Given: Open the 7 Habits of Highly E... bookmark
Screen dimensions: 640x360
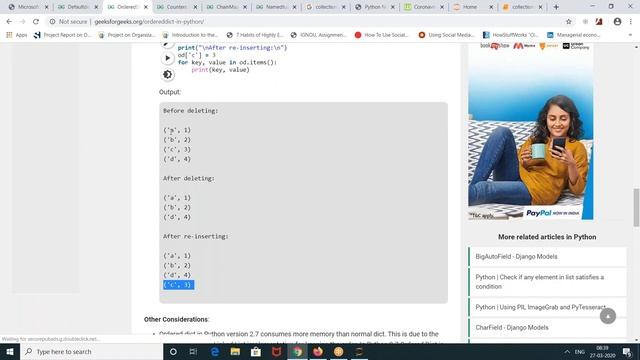Looking at the screenshot, I should point(255,35).
